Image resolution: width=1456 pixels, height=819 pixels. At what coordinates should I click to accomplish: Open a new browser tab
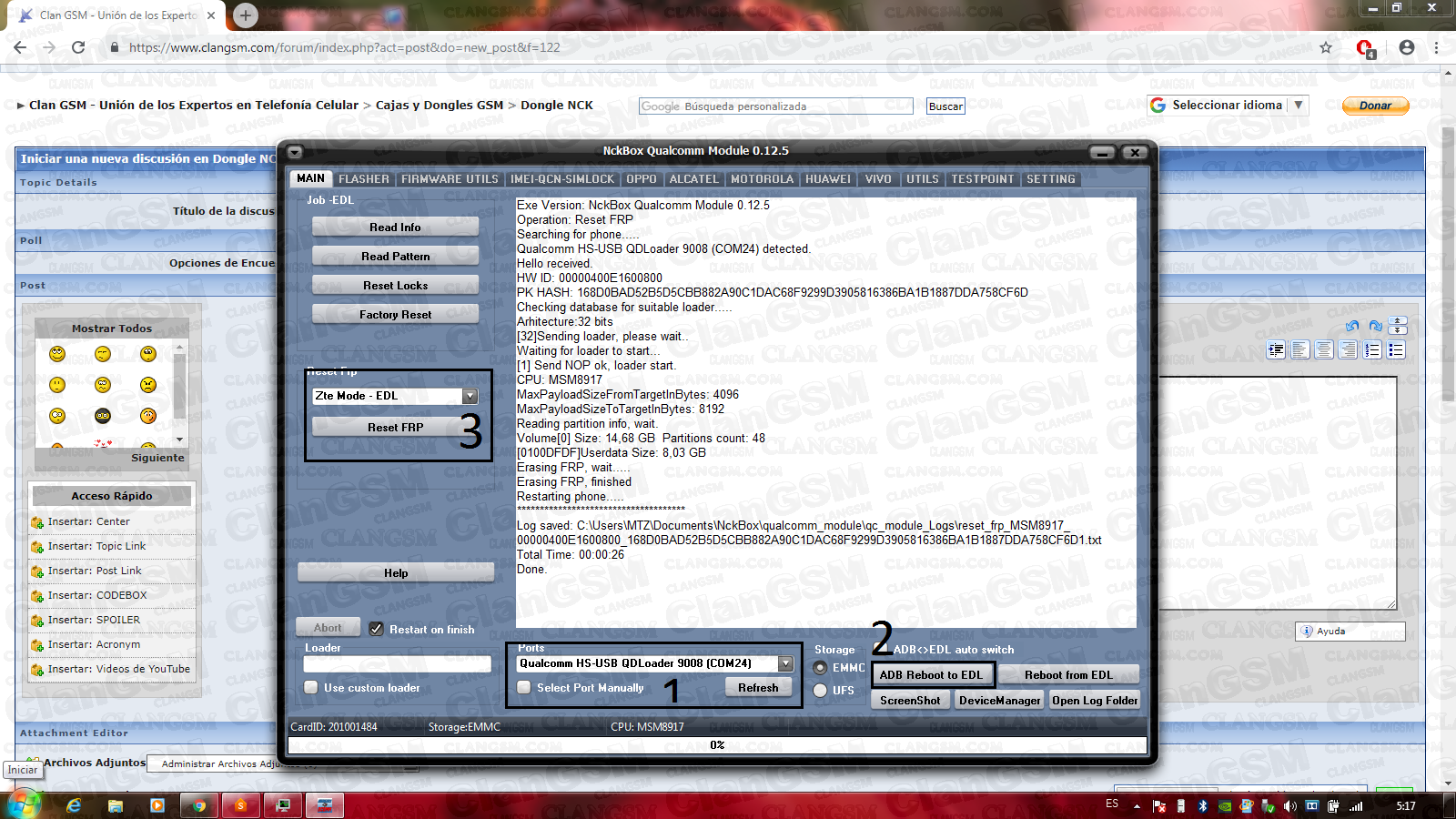coord(245,15)
